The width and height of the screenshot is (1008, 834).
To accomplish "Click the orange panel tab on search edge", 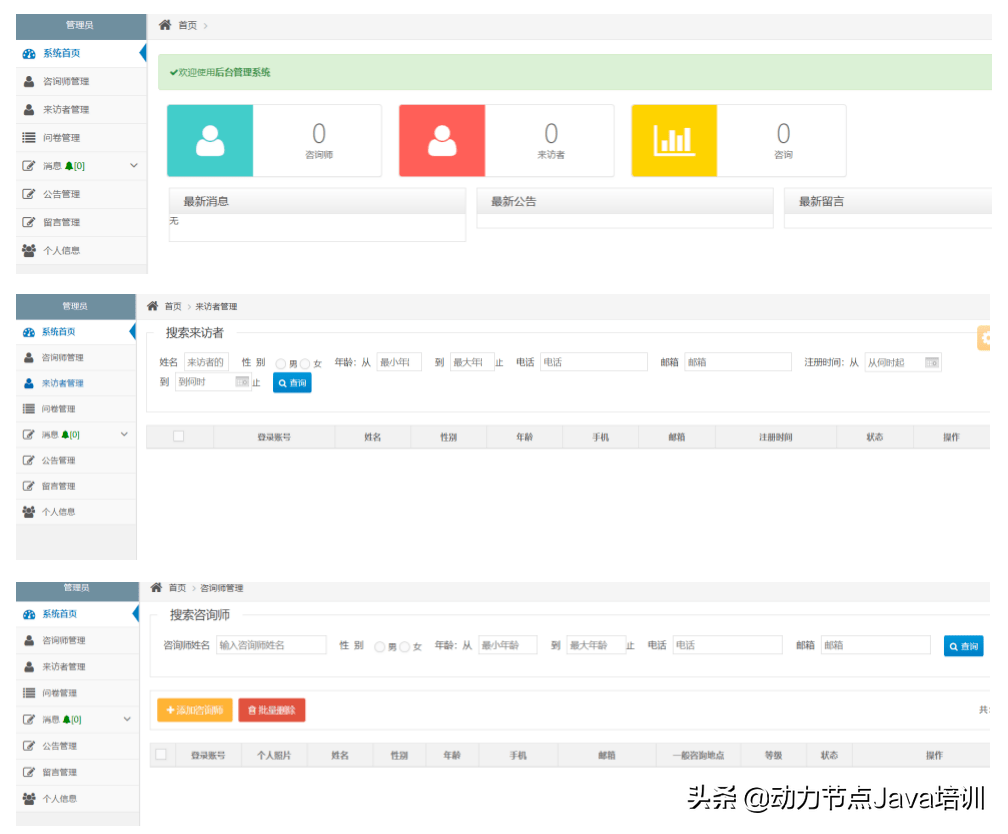I will coord(982,338).
